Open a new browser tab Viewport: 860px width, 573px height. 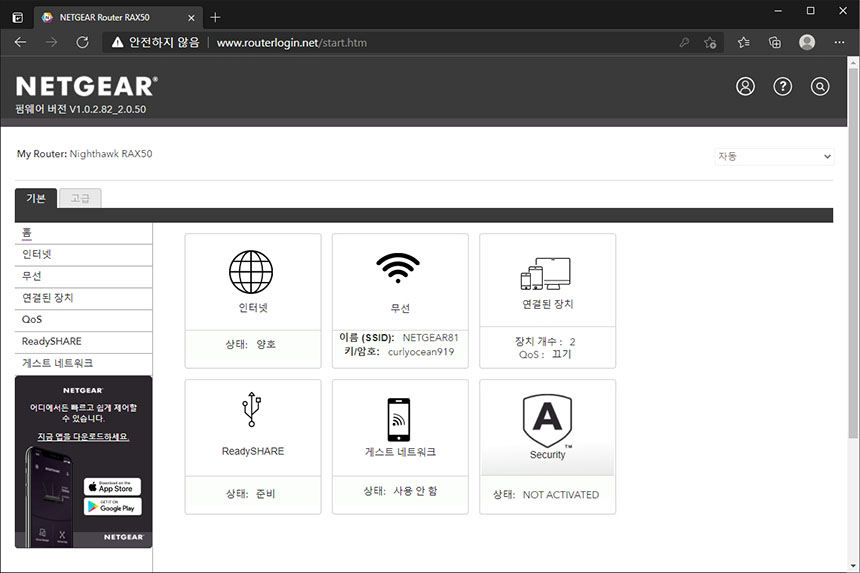(215, 18)
